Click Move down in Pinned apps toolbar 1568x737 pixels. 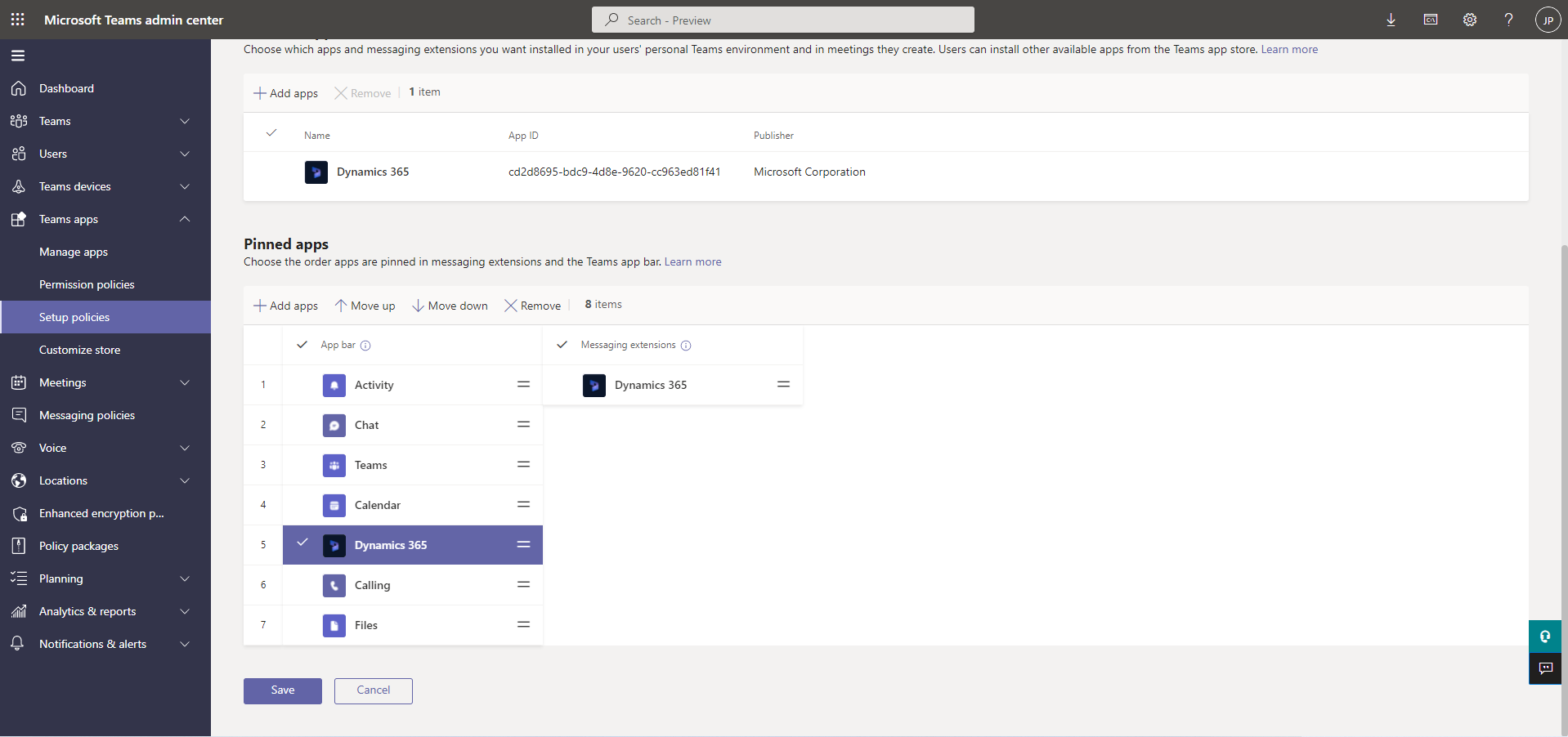(x=450, y=306)
